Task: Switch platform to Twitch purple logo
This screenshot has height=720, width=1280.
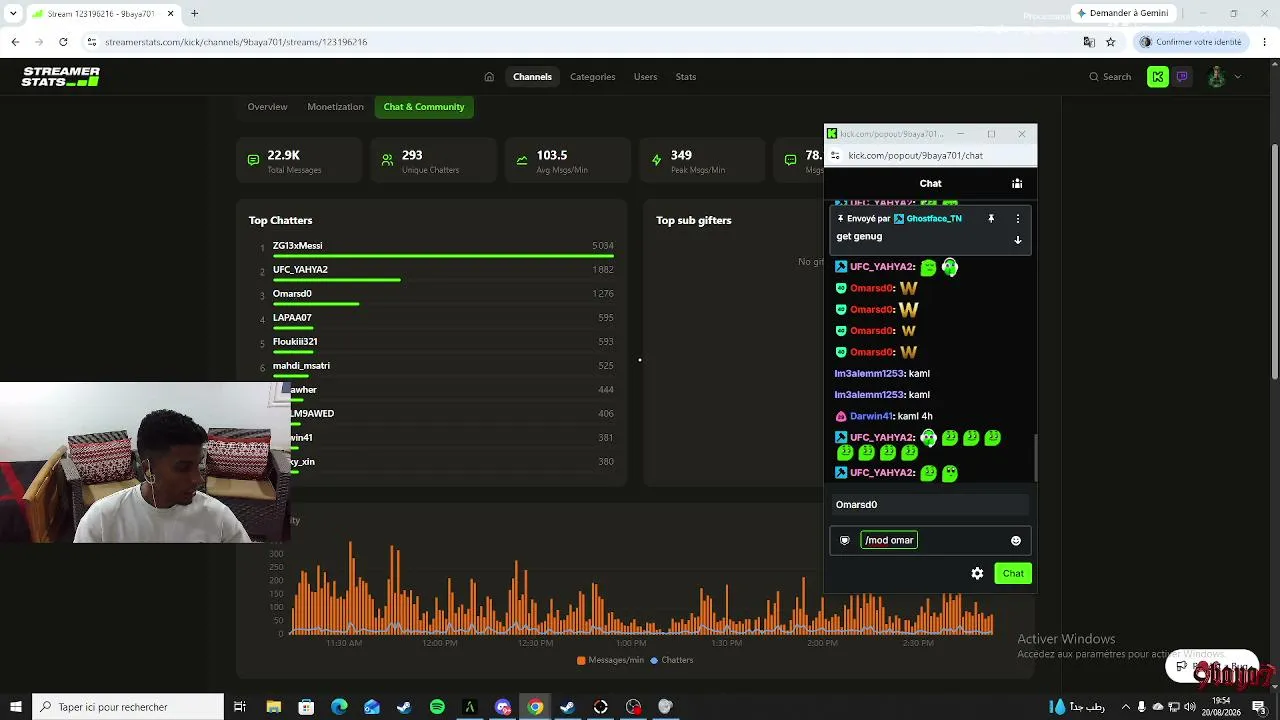Action: coord(1182,77)
